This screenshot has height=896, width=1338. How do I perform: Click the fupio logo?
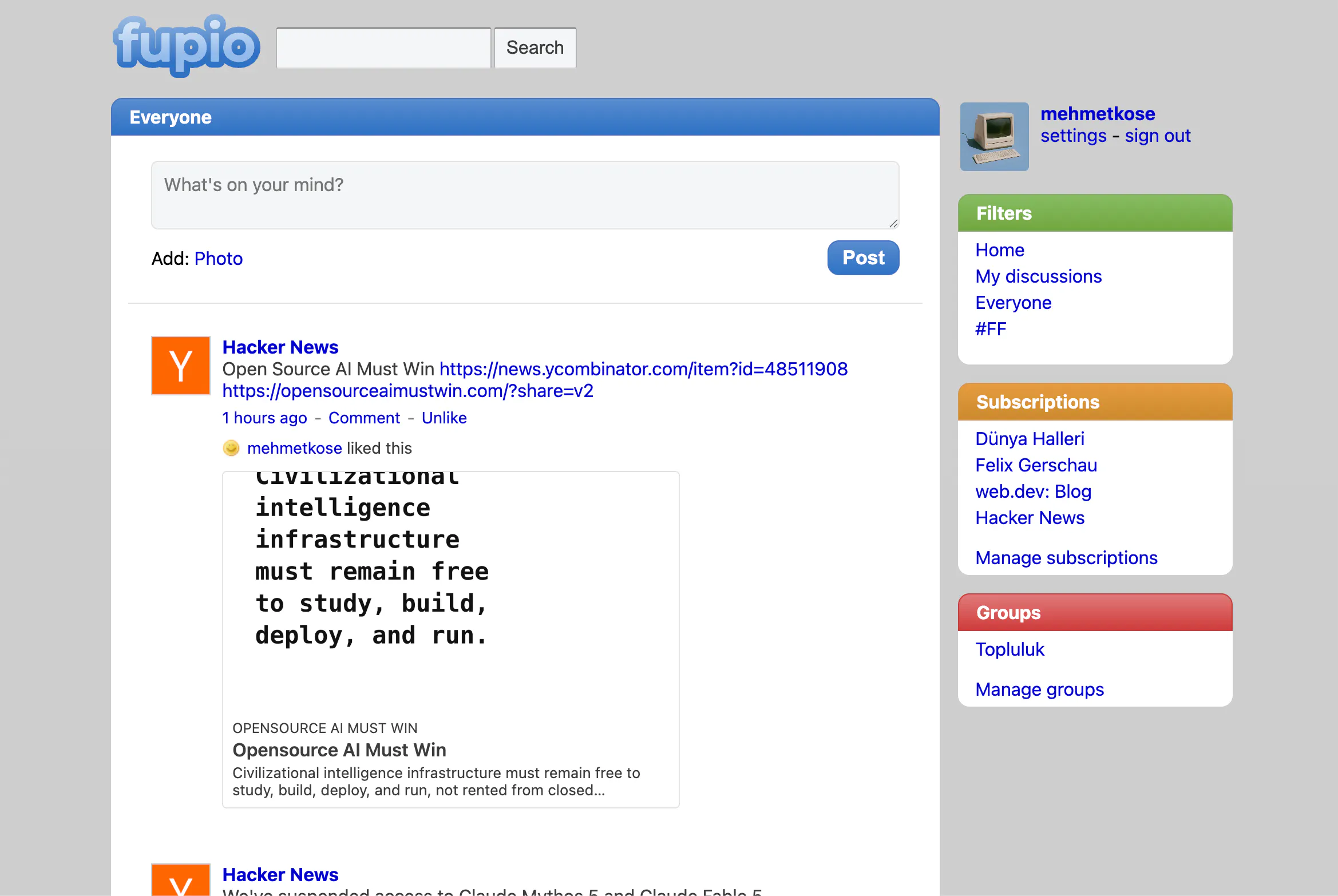point(187,46)
